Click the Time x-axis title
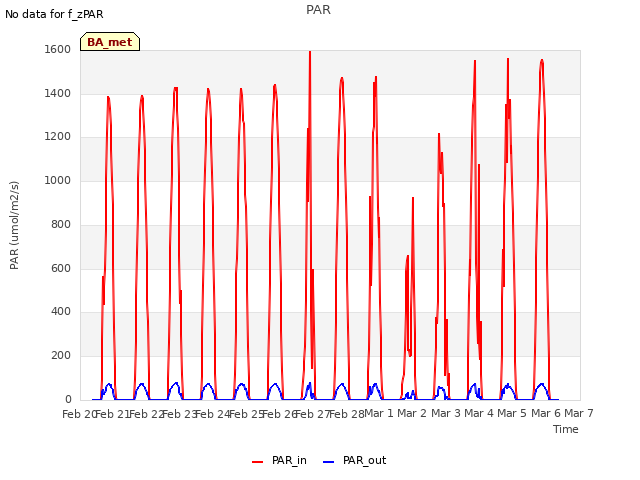 pyautogui.click(x=566, y=429)
